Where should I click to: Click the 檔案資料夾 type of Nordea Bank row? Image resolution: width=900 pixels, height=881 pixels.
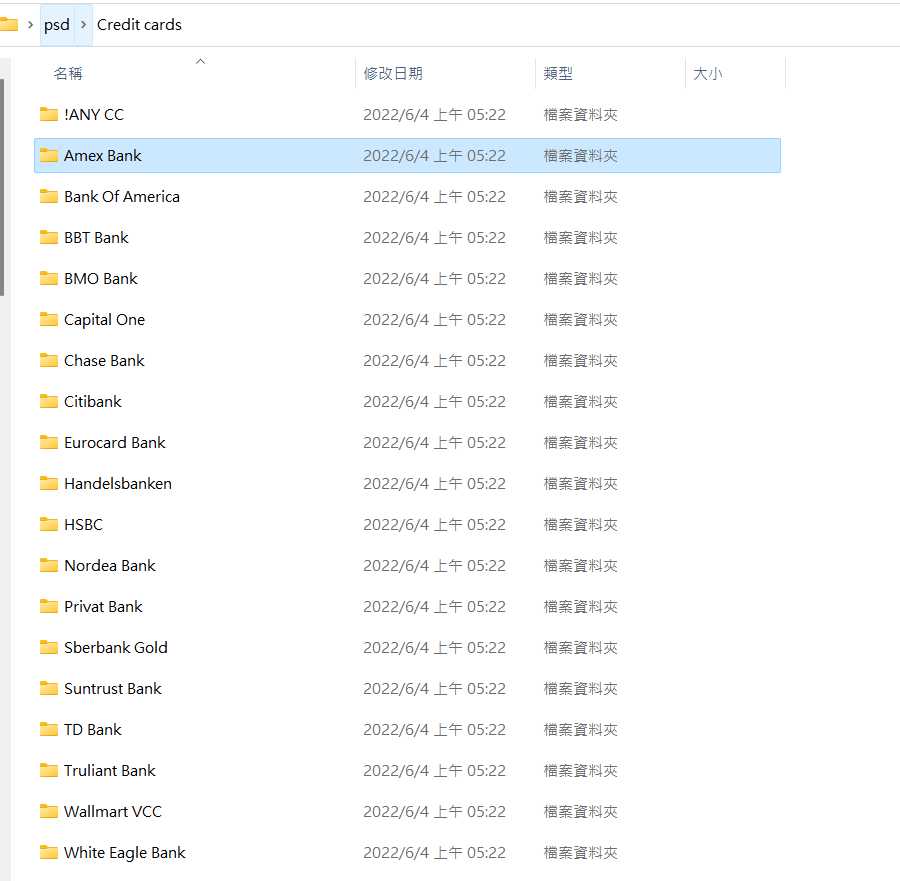click(580, 566)
